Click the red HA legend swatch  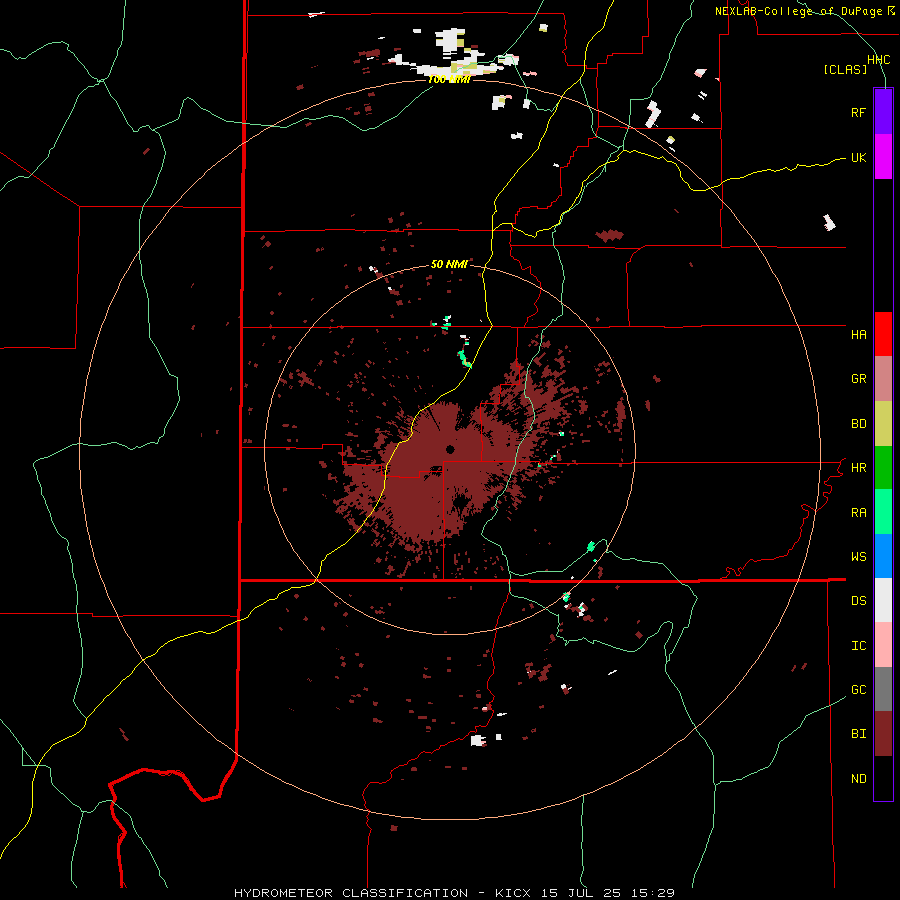point(883,334)
